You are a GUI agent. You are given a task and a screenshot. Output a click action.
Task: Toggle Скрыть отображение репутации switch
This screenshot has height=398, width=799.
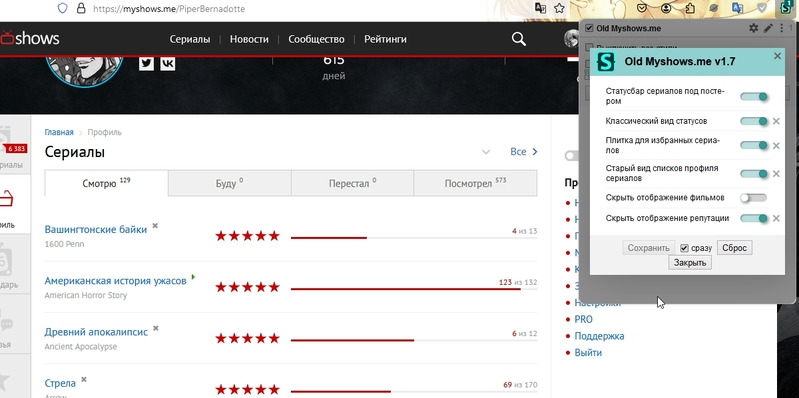pos(754,219)
